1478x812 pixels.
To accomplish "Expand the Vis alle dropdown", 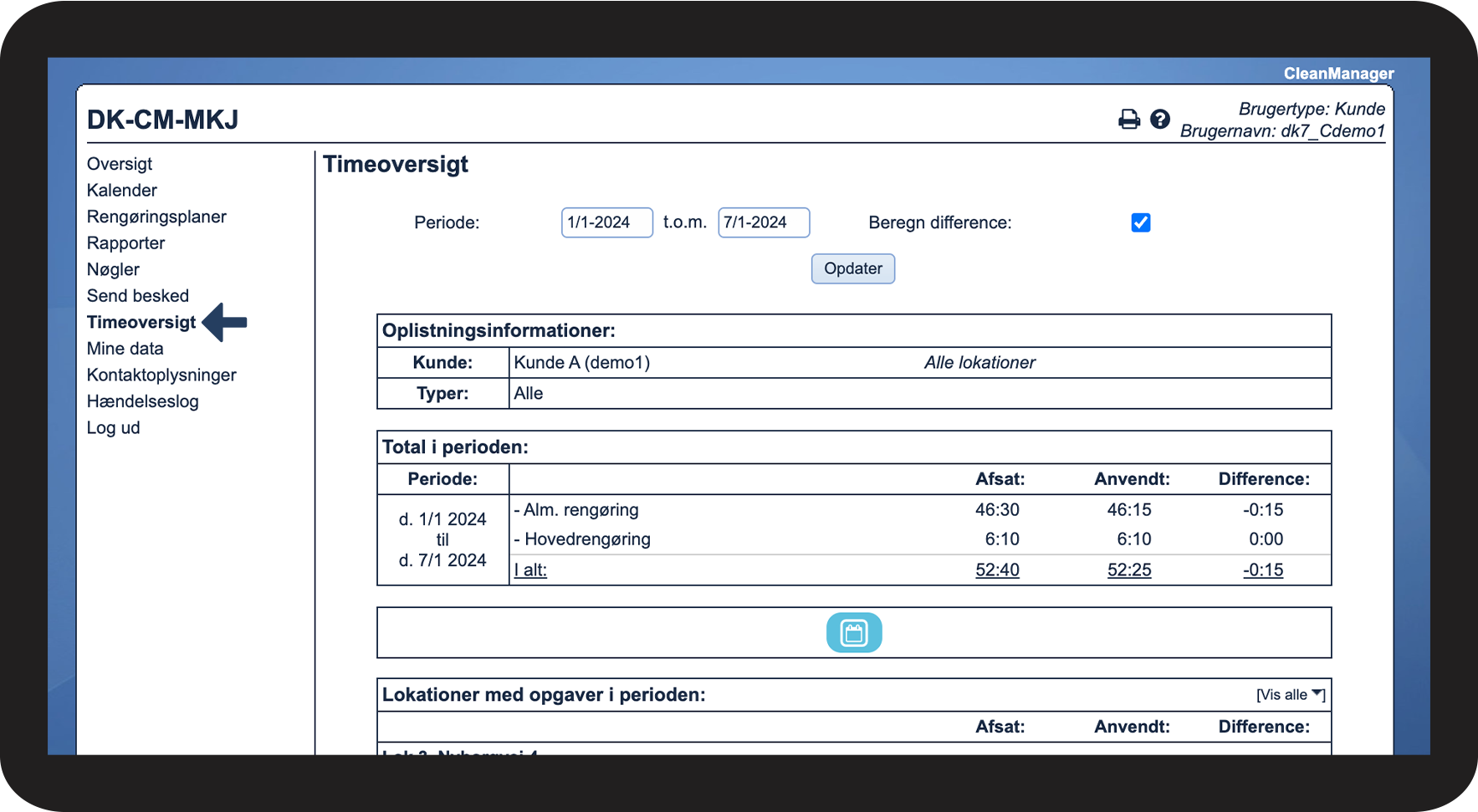I will coord(1290,695).
